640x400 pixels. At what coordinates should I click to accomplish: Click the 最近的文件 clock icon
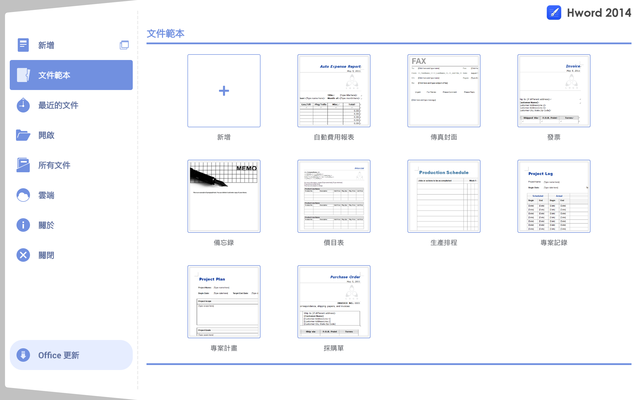pyautogui.click(x=23, y=105)
